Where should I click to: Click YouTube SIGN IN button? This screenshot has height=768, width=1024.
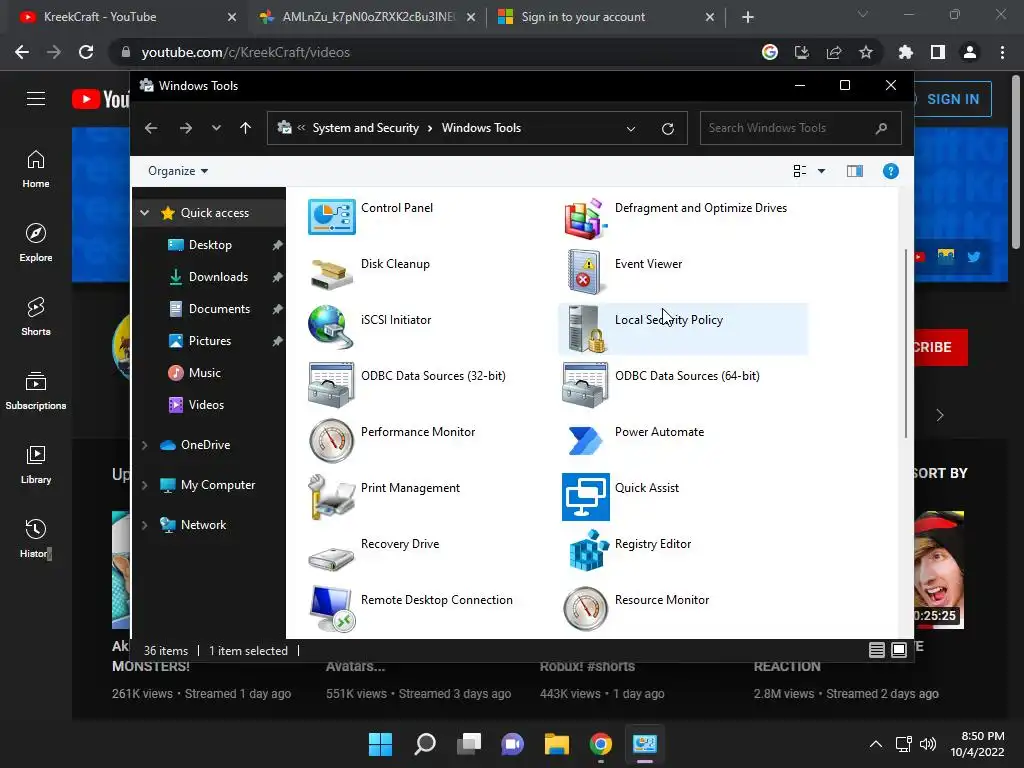point(953,99)
